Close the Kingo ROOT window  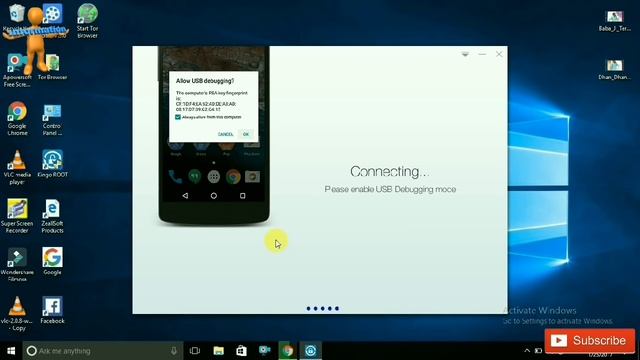(x=499, y=54)
